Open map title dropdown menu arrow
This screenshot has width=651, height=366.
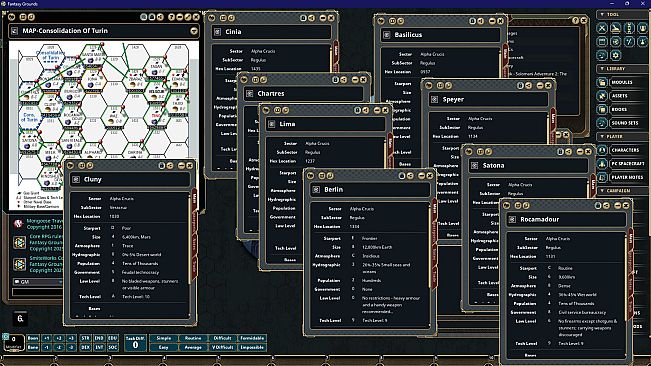pyautogui.click(x=193, y=31)
